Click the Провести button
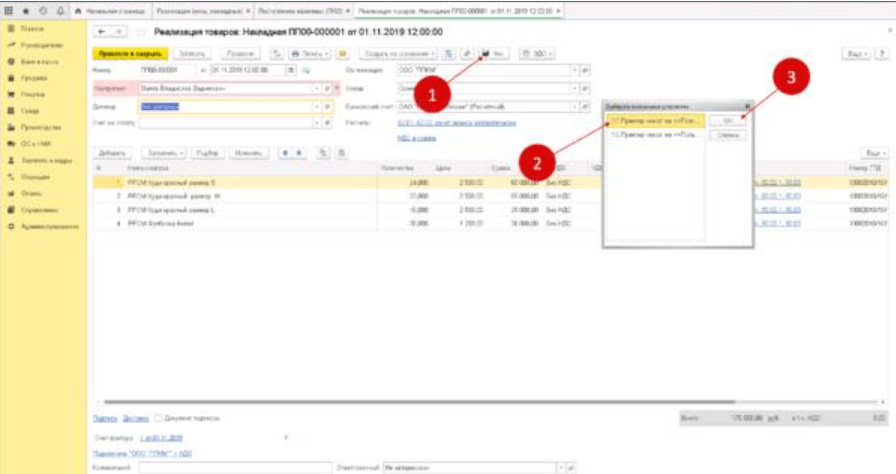 click(240, 54)
